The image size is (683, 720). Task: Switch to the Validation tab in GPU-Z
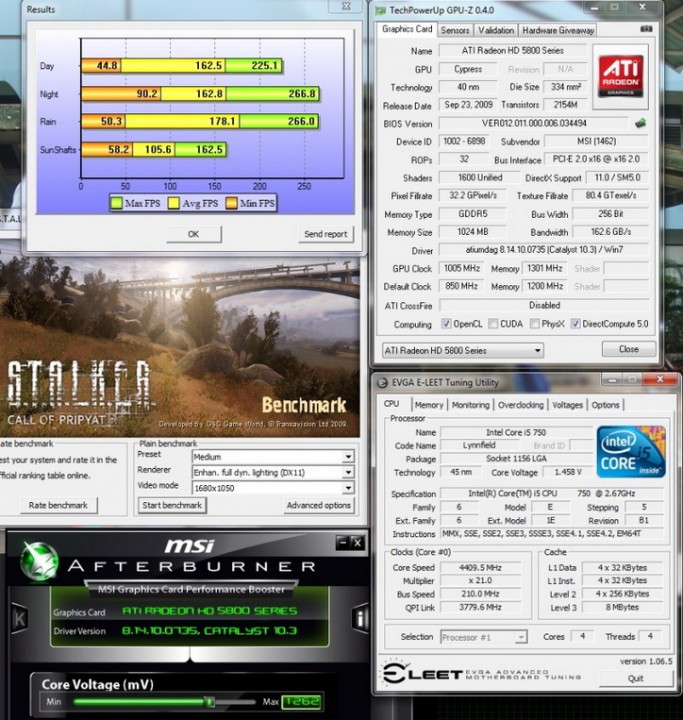coord(496,30)
